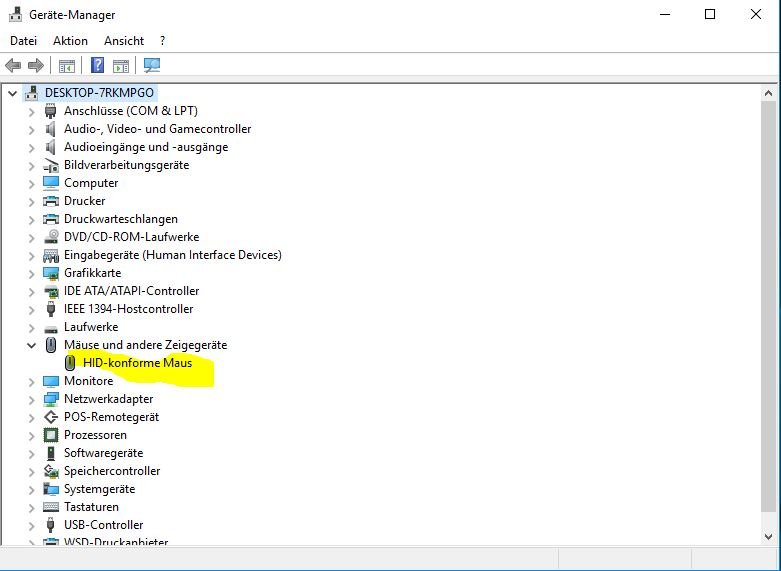Viewport: 781px width, 571px height.
Task: Select the USB-Controller label
Action: tap(104, 525)
